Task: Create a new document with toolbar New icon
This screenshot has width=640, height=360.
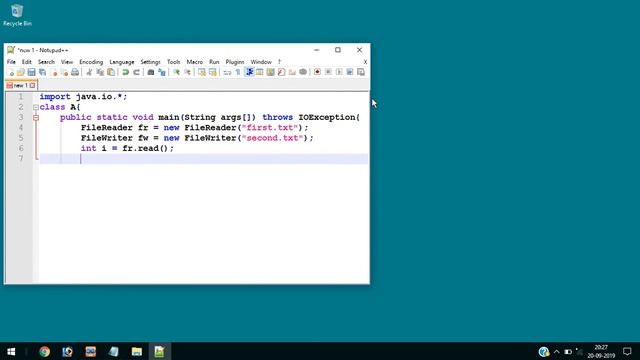Action: coord(10,72)
